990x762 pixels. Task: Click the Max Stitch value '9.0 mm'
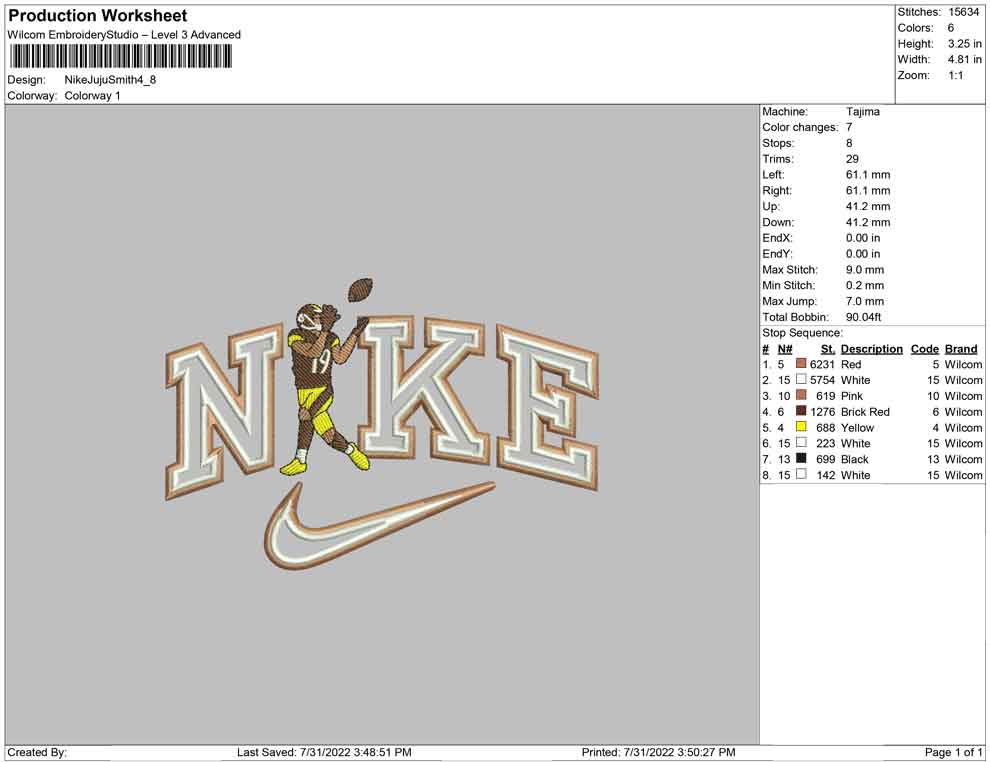[865, 270]
